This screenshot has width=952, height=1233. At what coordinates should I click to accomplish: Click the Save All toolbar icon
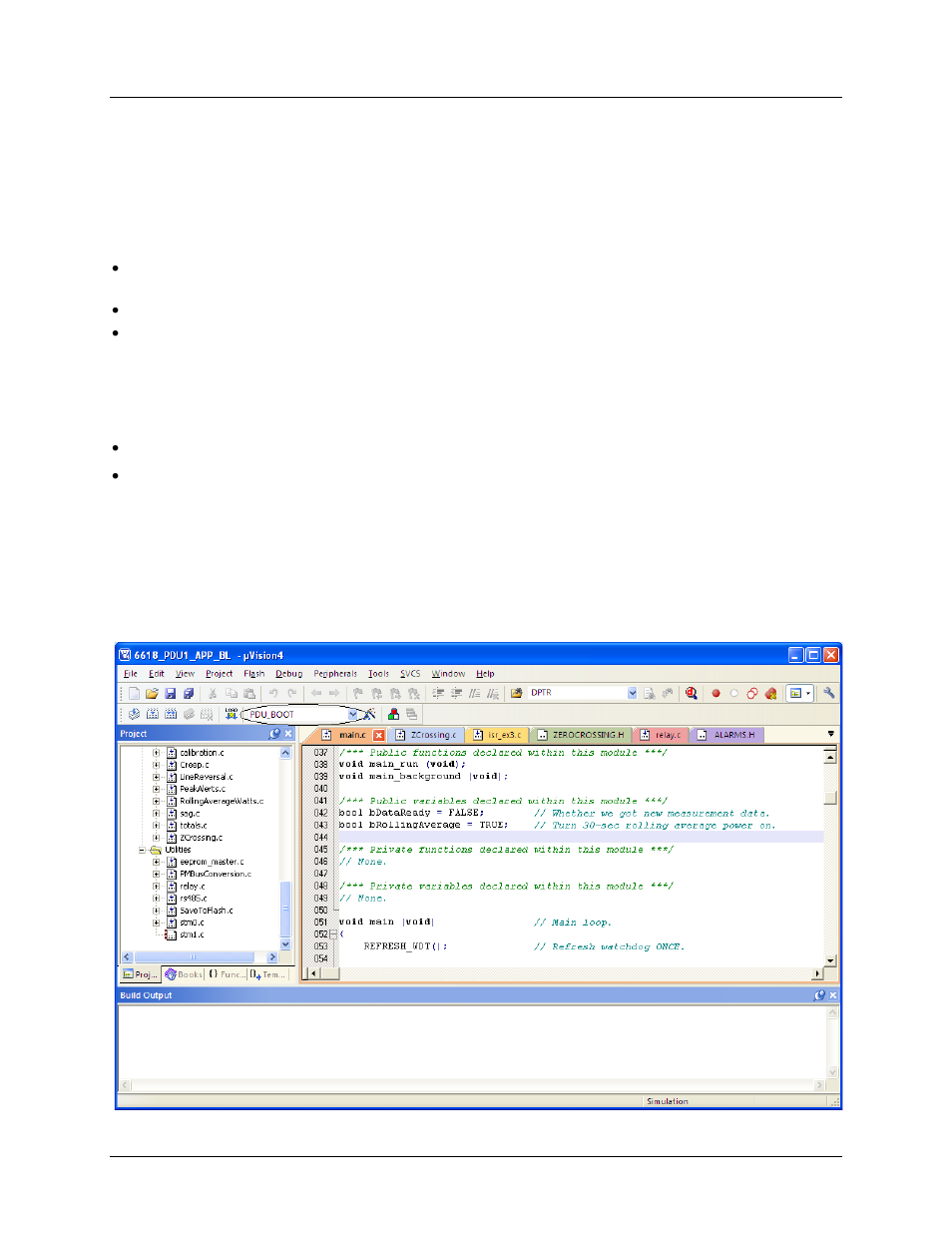coord(188,693)
